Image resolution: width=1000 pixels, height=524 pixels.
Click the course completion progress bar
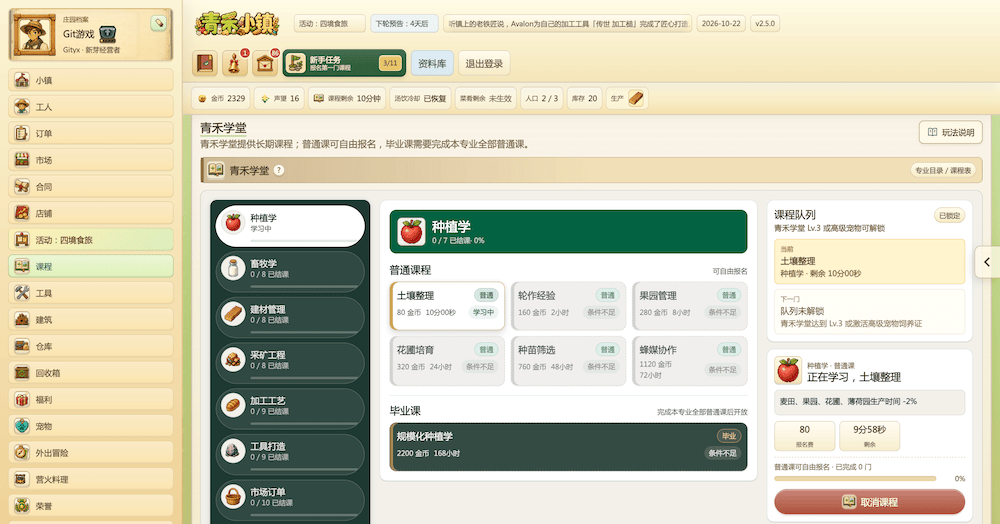click(855, 478)
